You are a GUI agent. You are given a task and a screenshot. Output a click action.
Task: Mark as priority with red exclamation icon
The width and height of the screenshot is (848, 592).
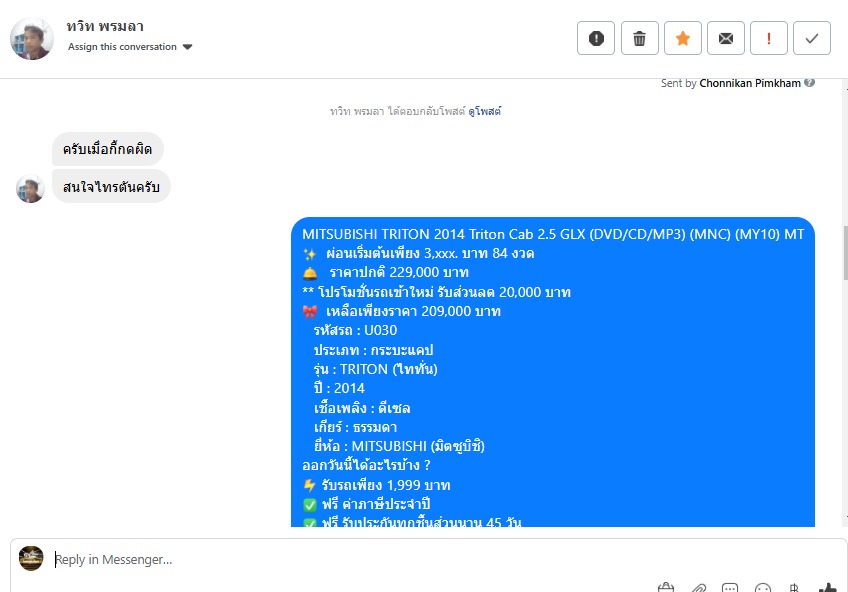pos(769,38)
